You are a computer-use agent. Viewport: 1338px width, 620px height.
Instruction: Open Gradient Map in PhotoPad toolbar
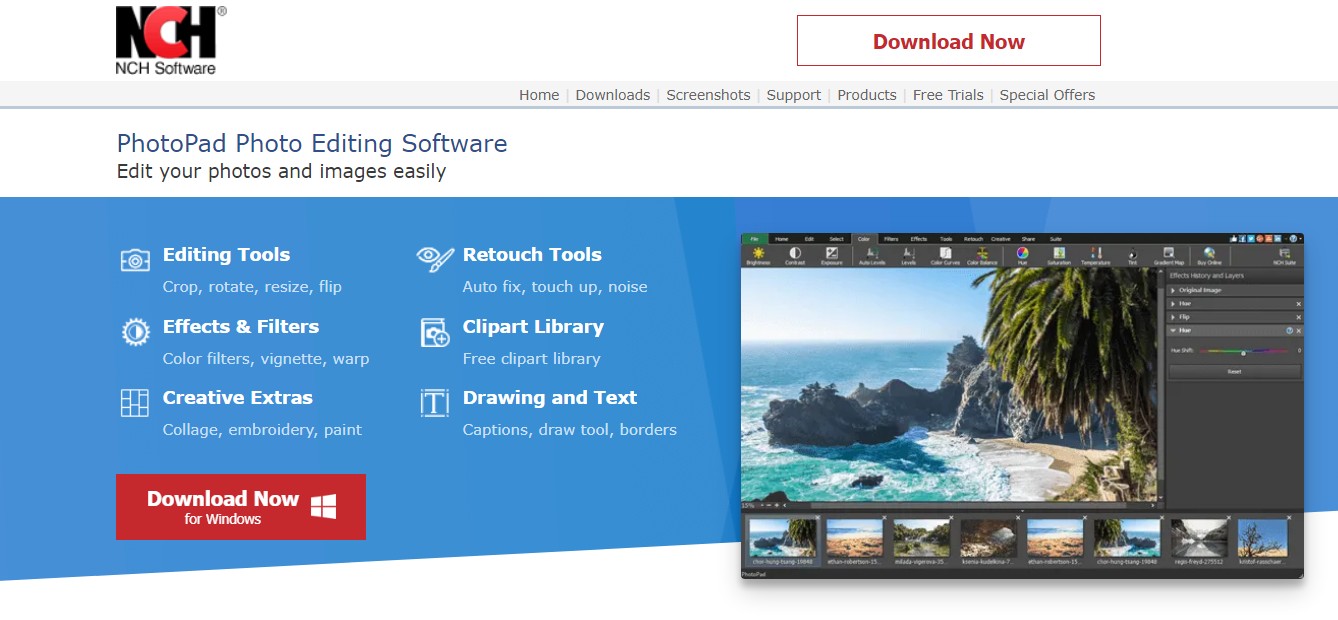coord(1169,256)
